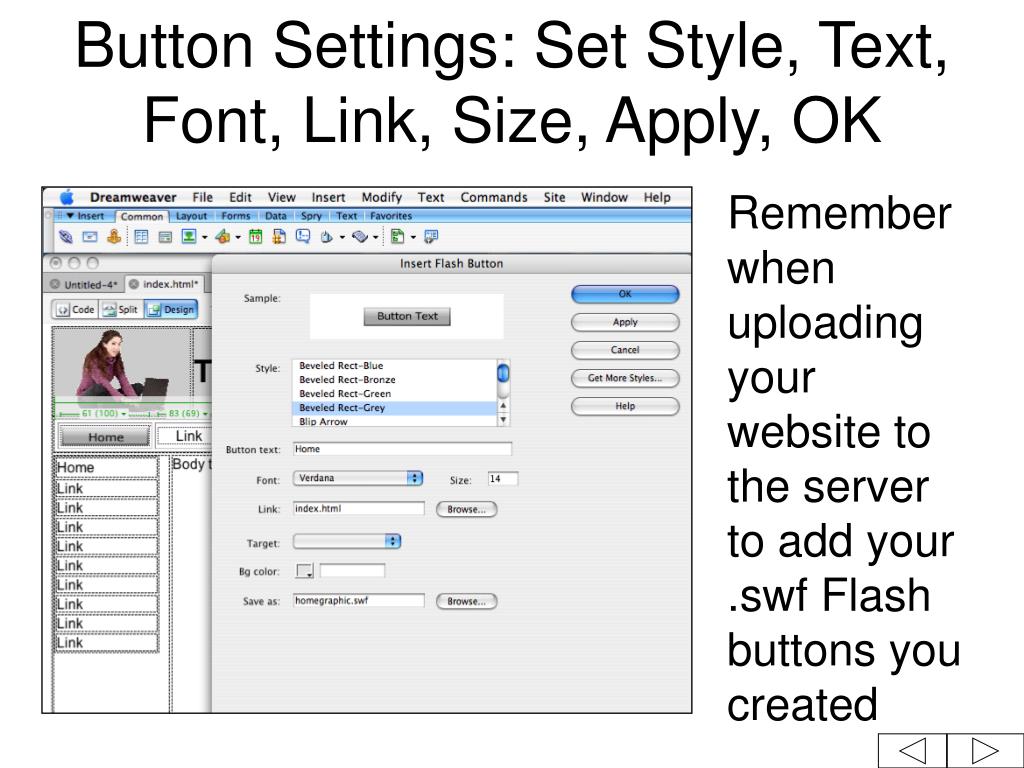Open the Target dropdown
The width and height of the screenshot is (1024, 768).
point(347,541)
